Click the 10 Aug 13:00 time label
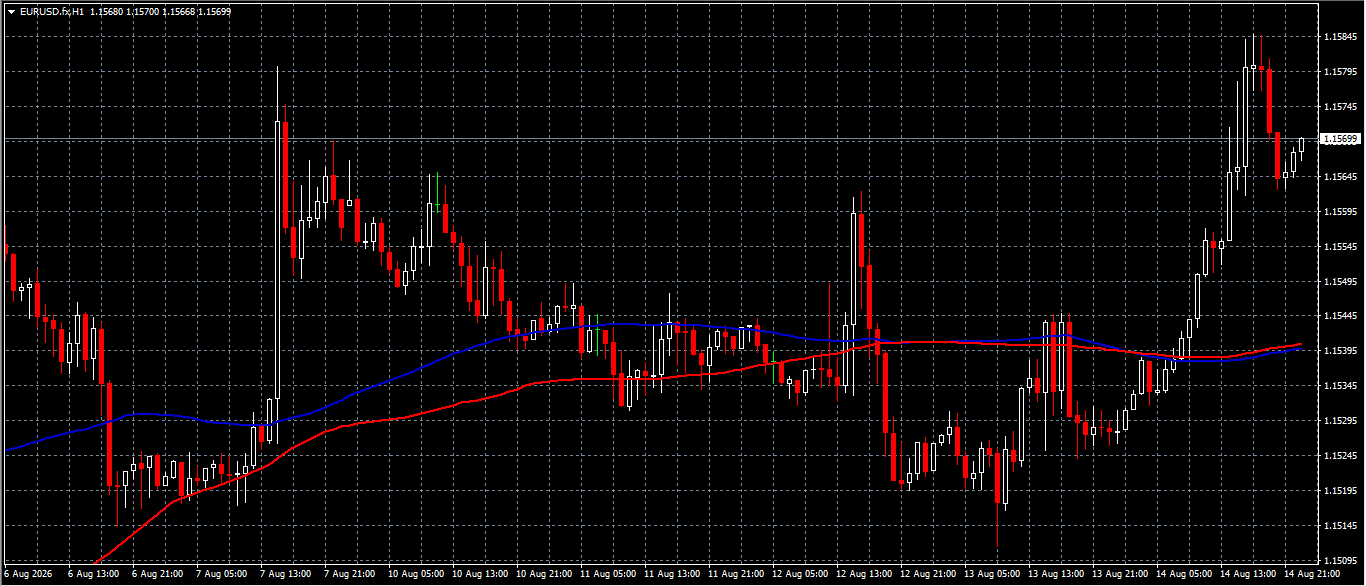This screenshot has height=586, width=1366. coord(479,575)
